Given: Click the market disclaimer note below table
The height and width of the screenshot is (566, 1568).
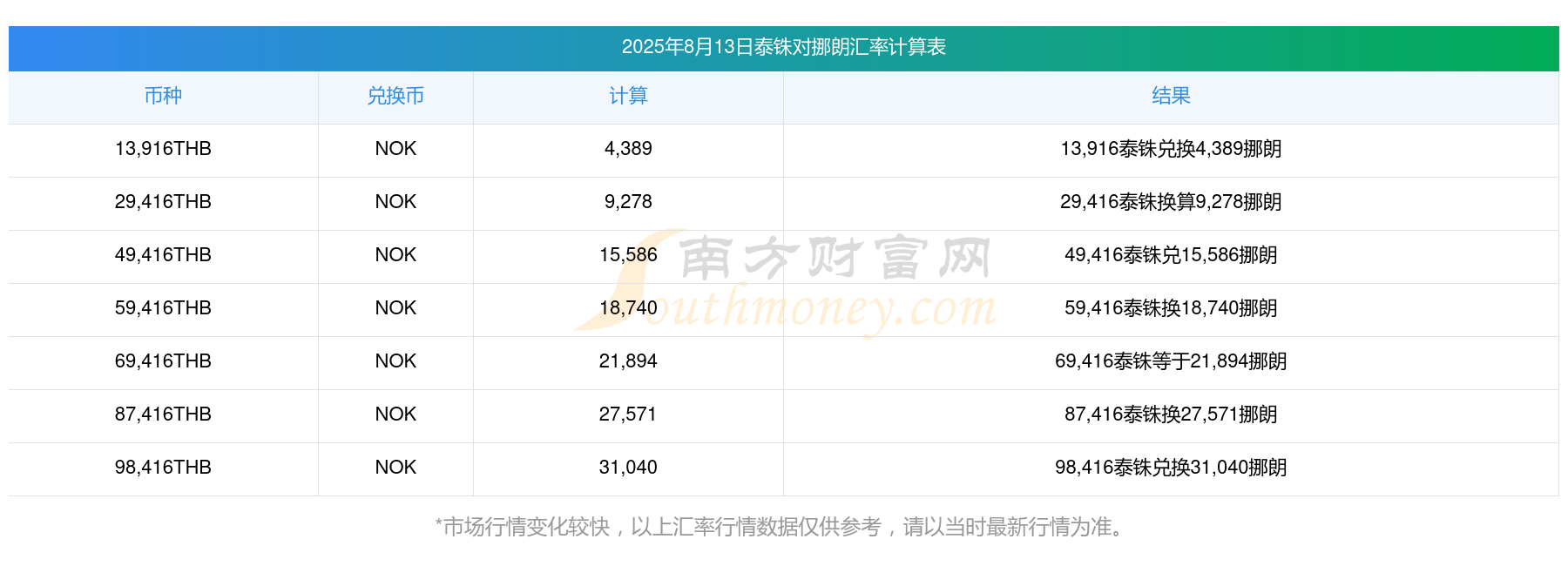Looking at the screenshot, I should click(781, 528).
